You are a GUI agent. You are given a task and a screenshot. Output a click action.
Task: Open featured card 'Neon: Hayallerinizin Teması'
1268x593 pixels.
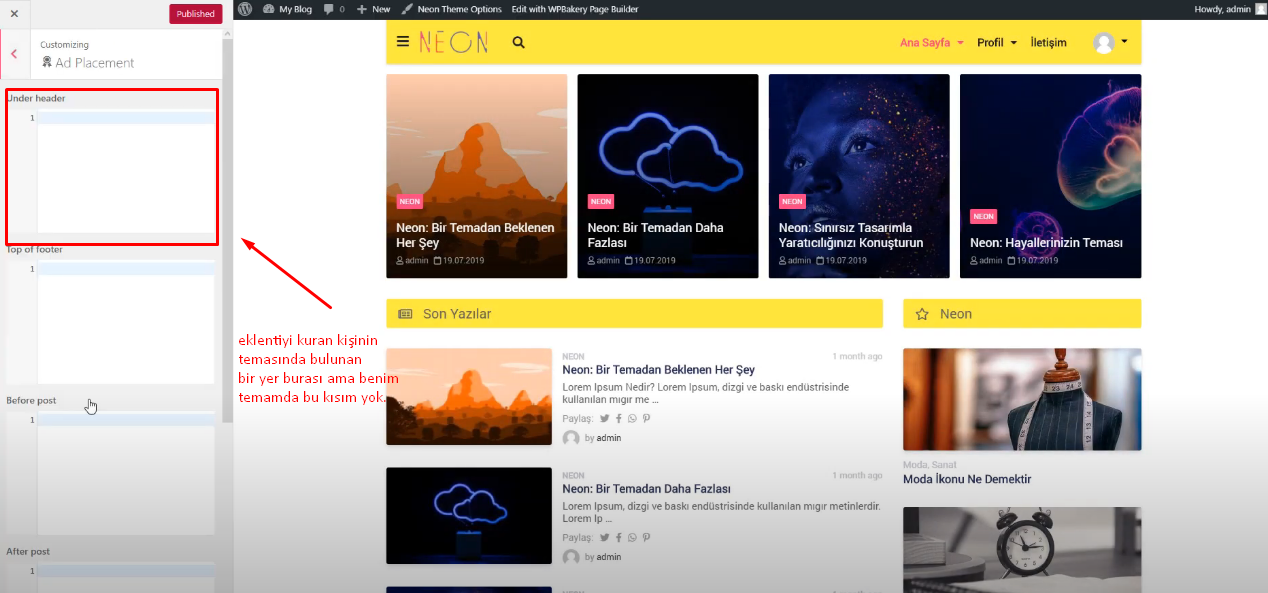1050,176
